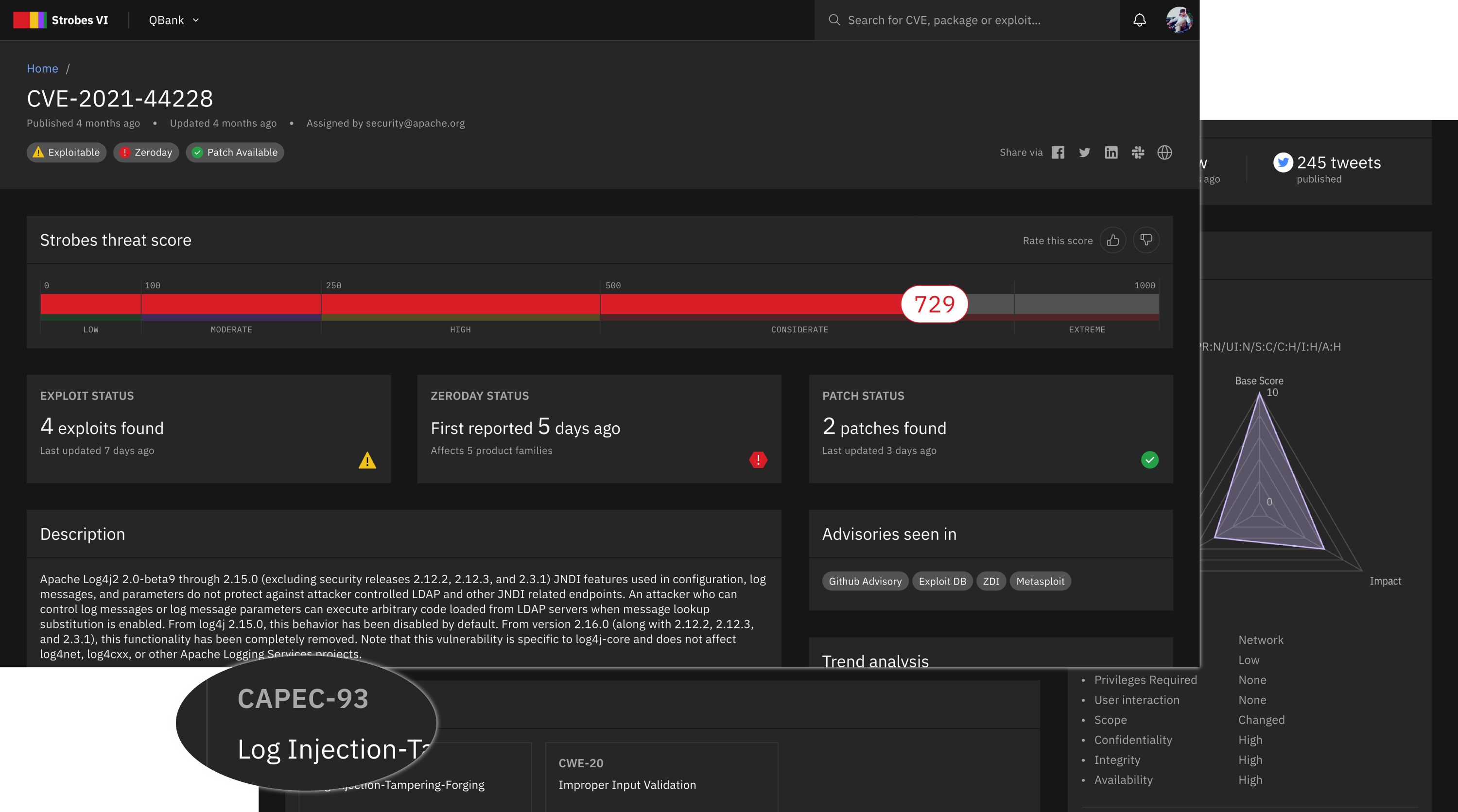
Task: Click the Trend analysis heading
Action: 875,660
